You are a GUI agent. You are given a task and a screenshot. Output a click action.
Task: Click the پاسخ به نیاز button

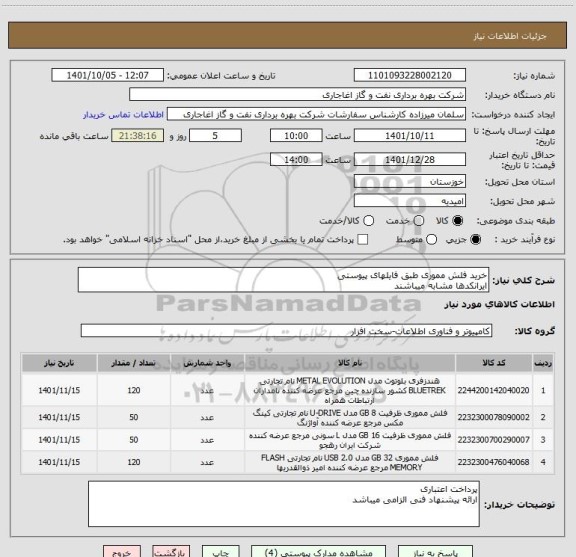[x=435, y=551]
